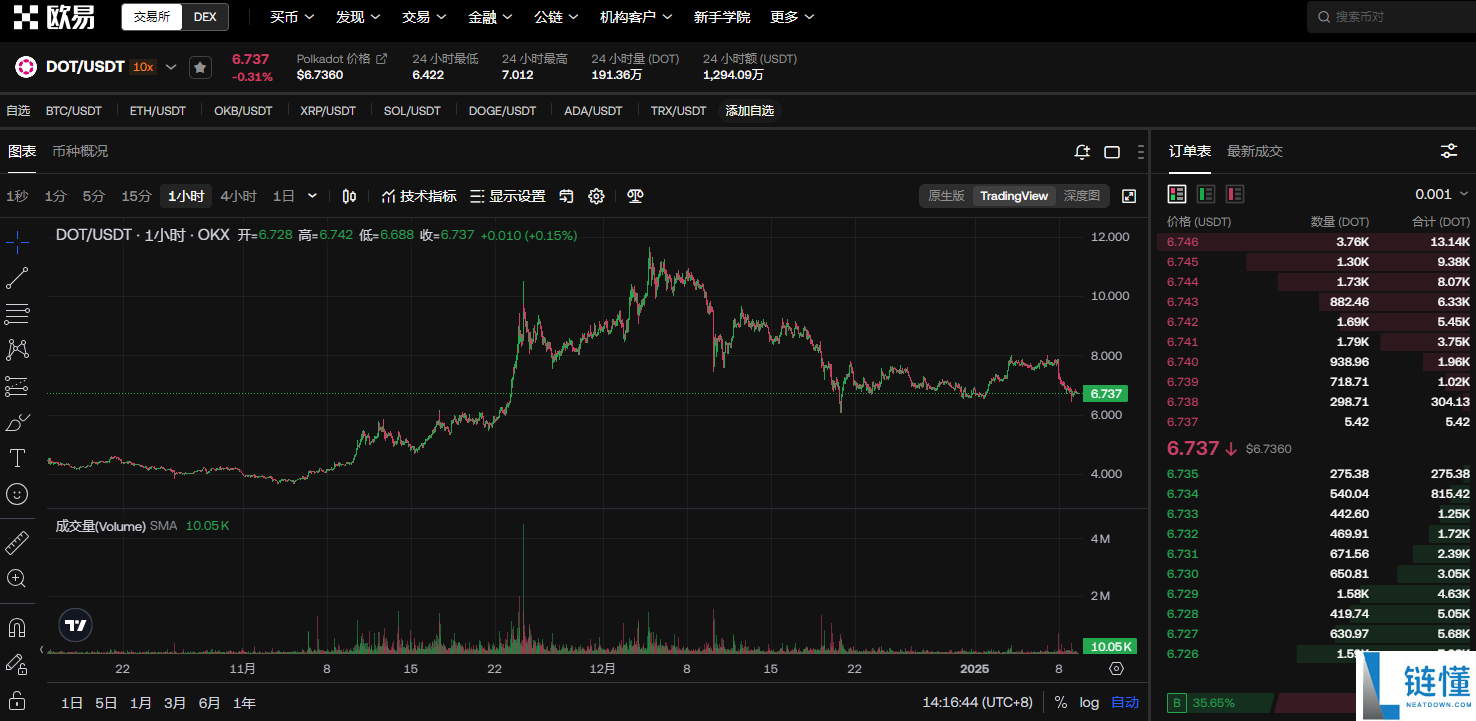Expand more timeframes dropdown after 1日
The width and height of the screenshot is (1476, 721).
coord(312,196)
